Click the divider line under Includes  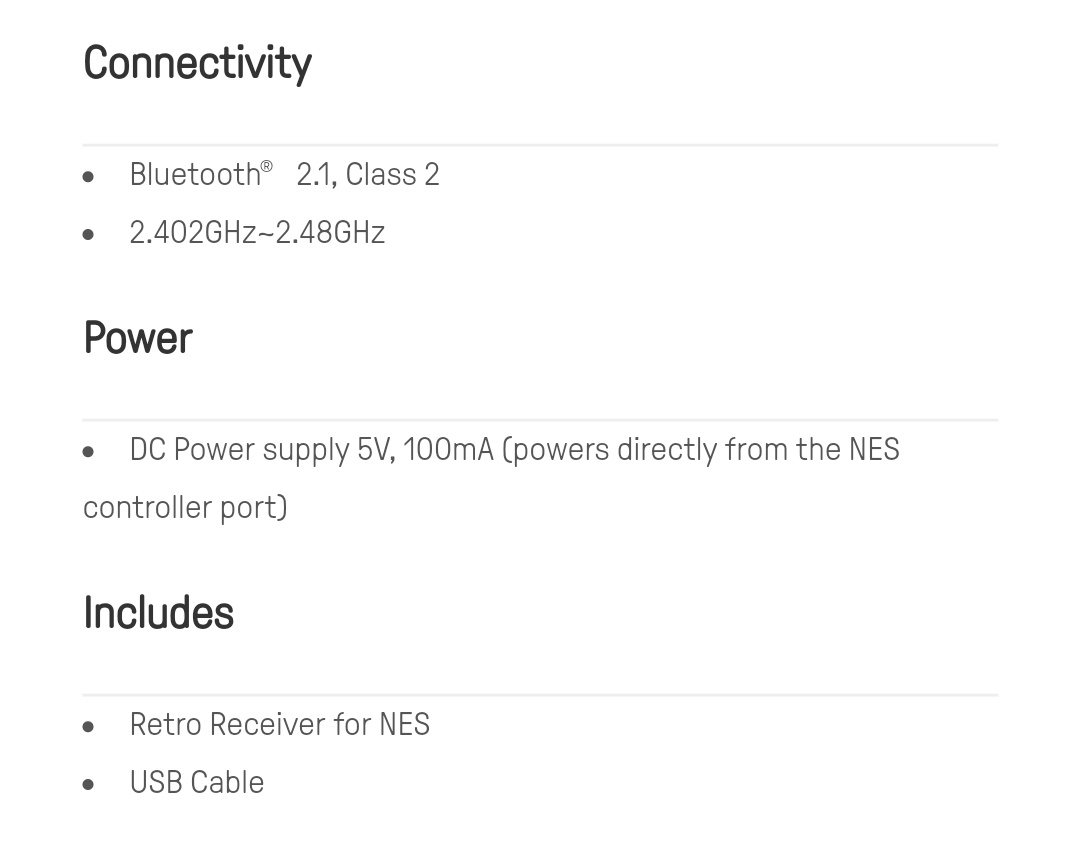pyautogui.click(x=540, y=695)
